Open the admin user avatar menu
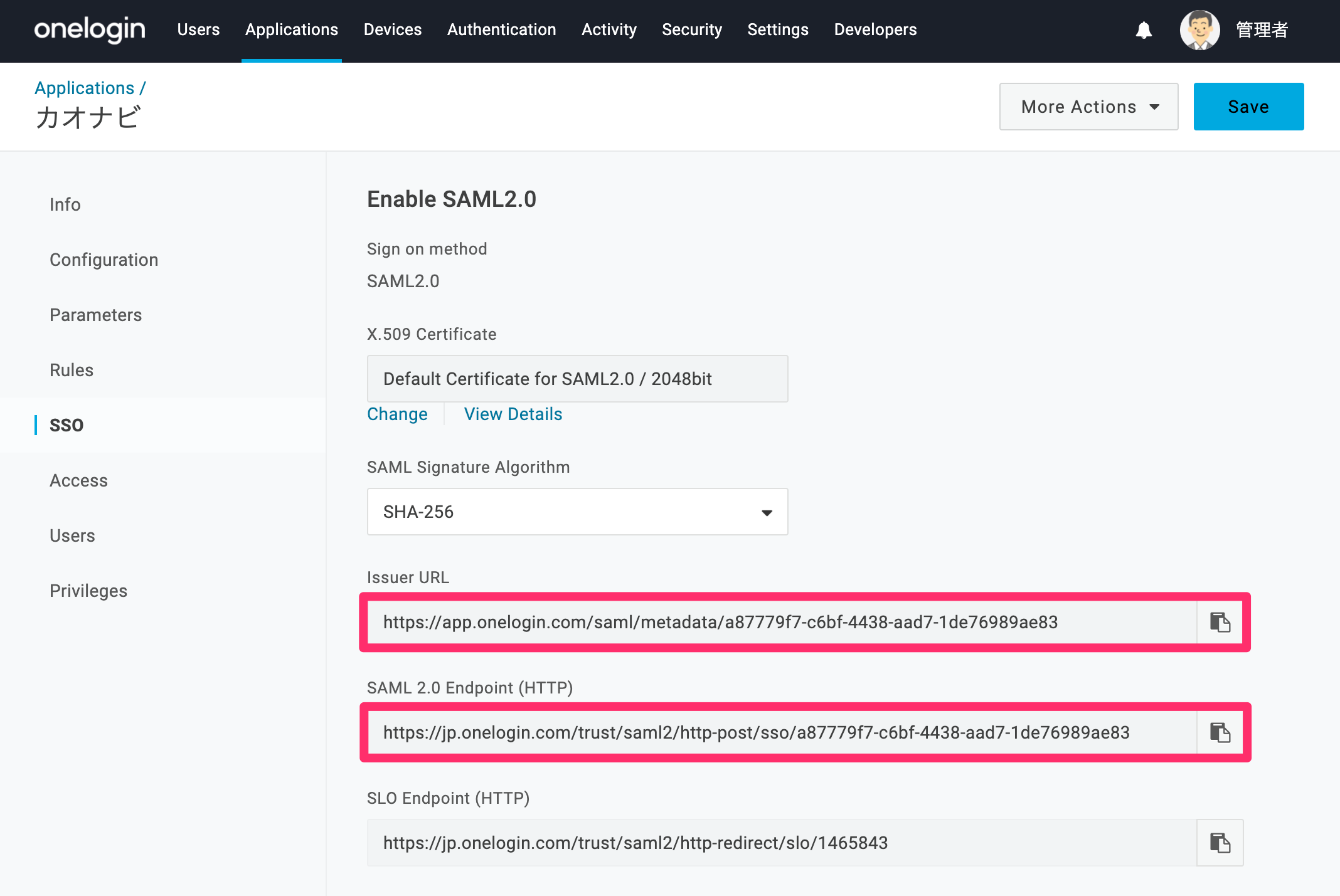This screenshot has width=1340, height=896. pyautogui.click(x=1199, y=30)
